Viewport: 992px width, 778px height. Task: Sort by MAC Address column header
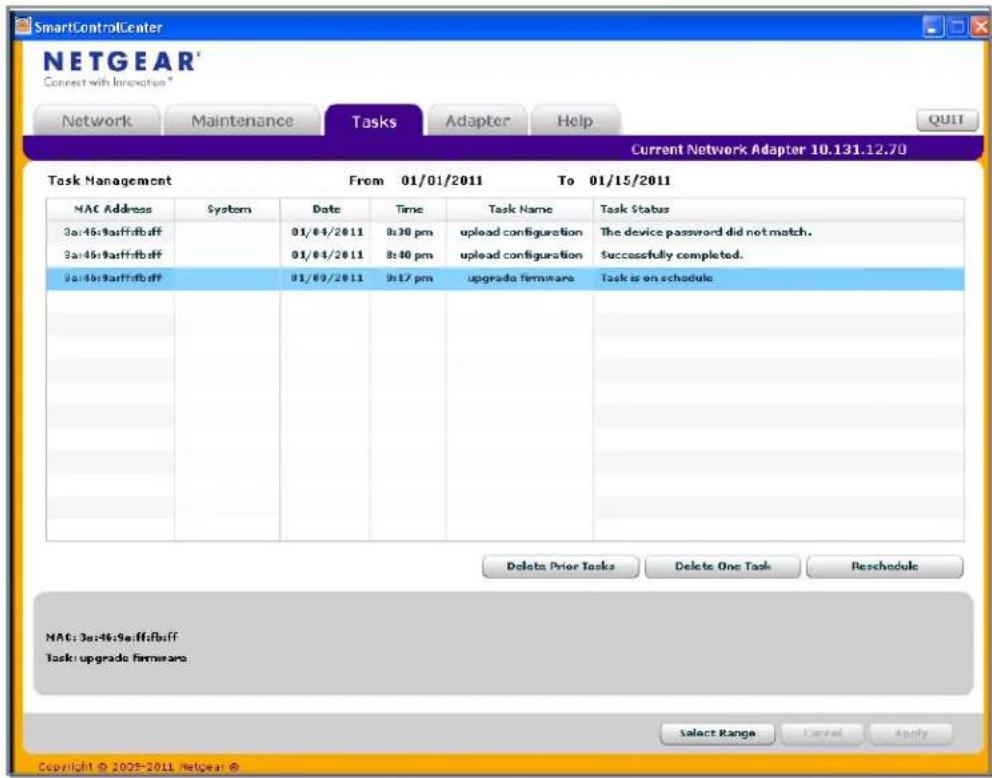110,209
